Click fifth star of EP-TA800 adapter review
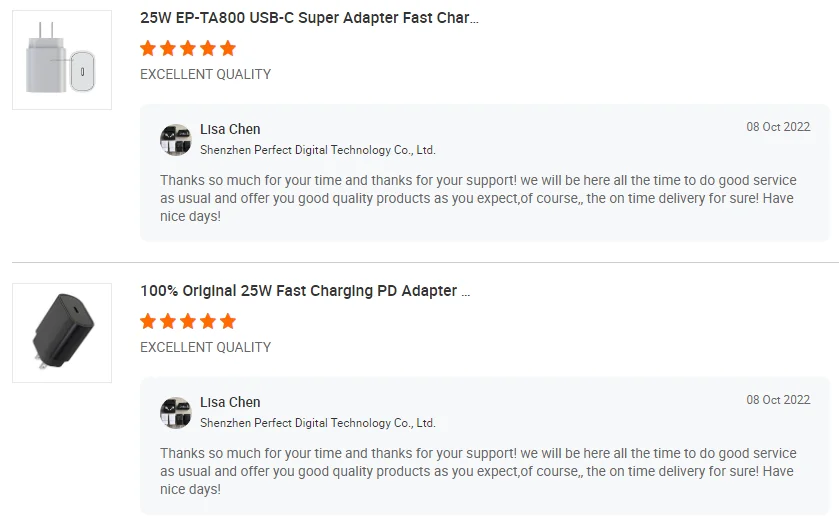The height and width of the screenshot is (525, 839). point(228,48)
